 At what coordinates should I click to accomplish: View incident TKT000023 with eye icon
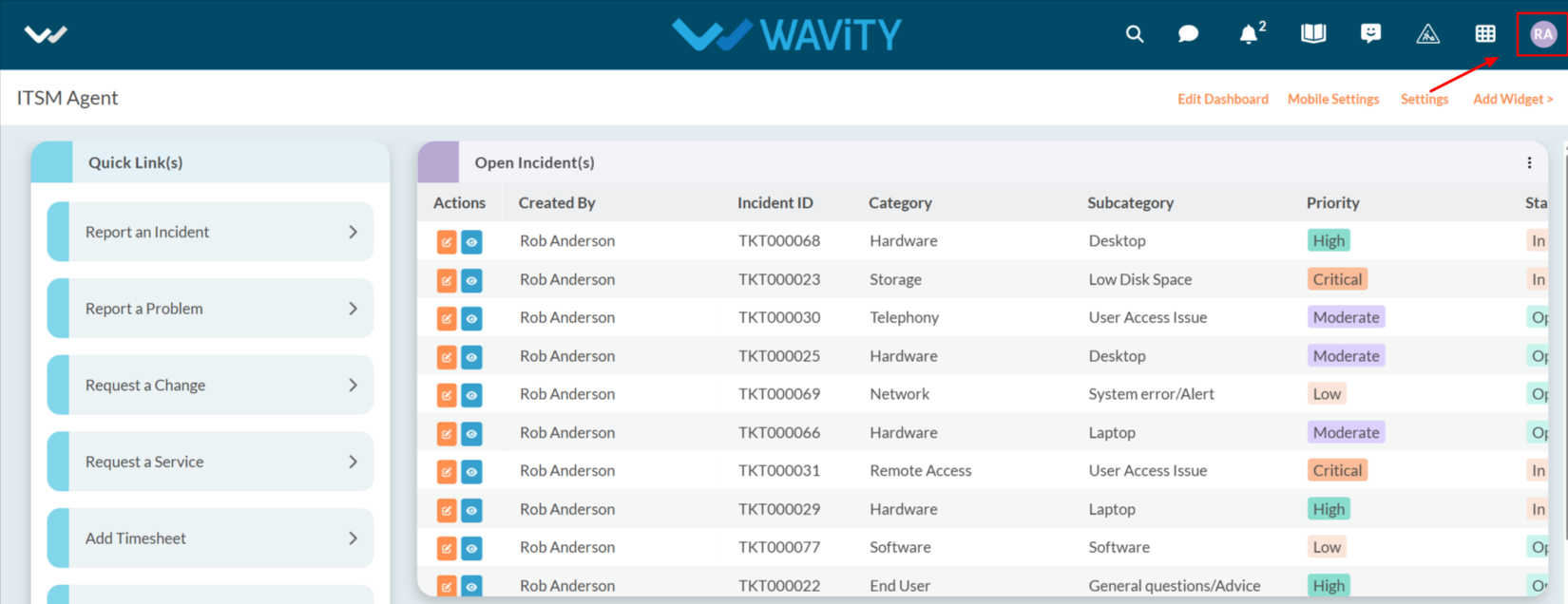point(471,280)
